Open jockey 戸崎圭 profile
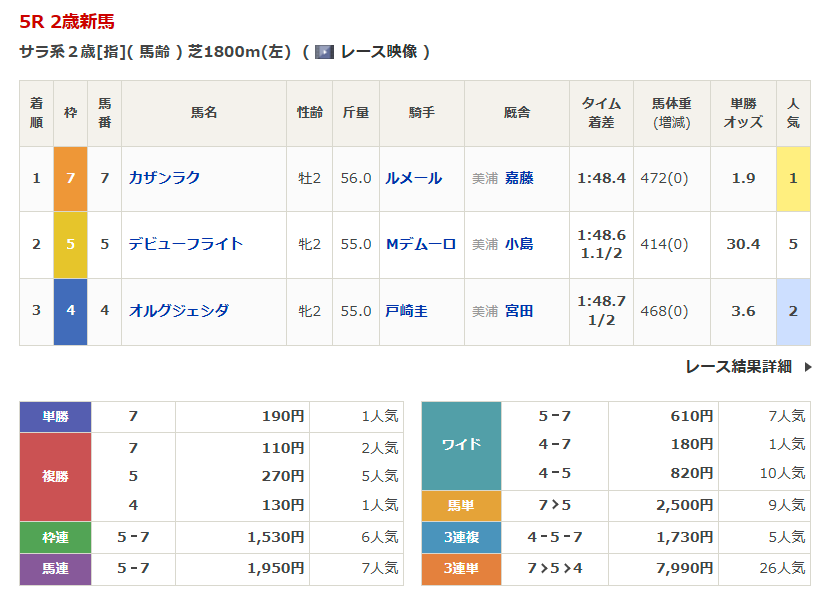The height and width of the screenshot is (596, 823). pos(406,311)
